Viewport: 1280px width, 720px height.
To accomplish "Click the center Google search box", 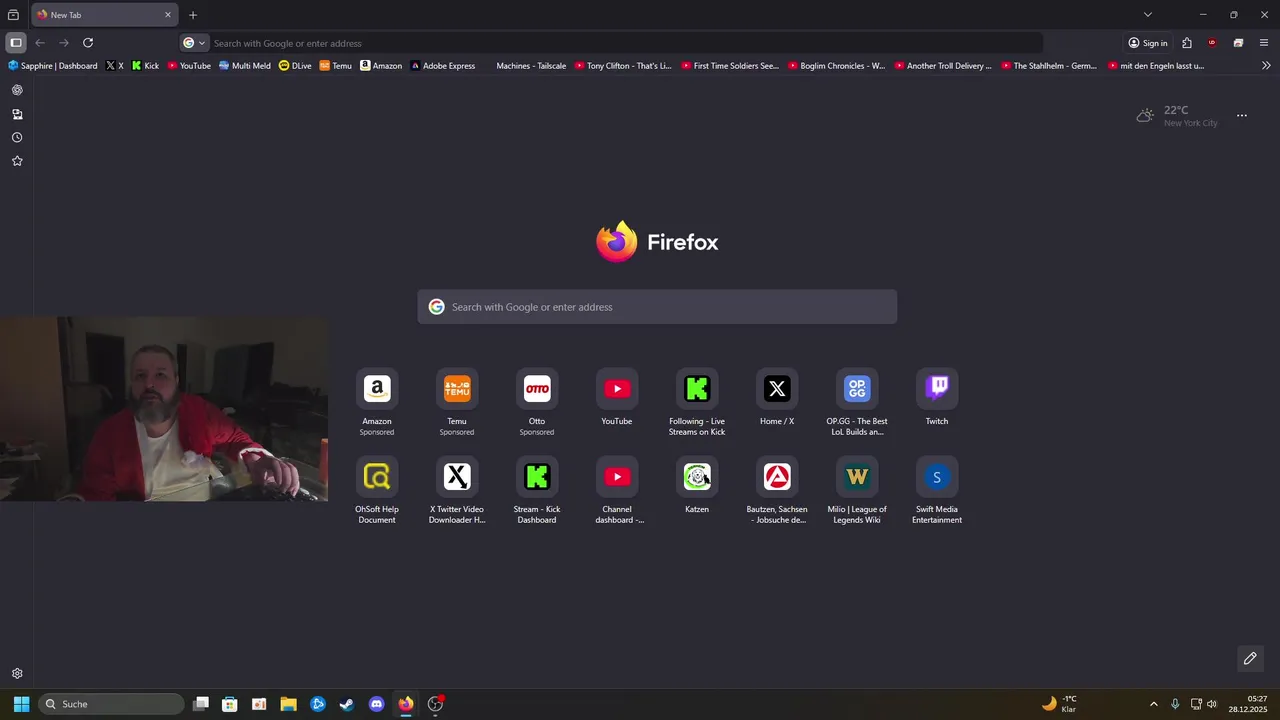I will click(x=657, y=307).
